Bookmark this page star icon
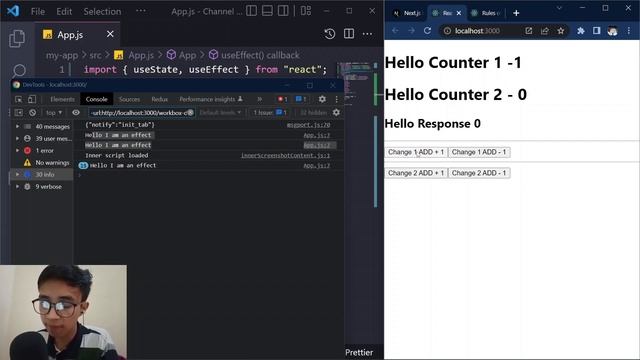This screenshot has height=360, width=640. (x=561, y=31)
